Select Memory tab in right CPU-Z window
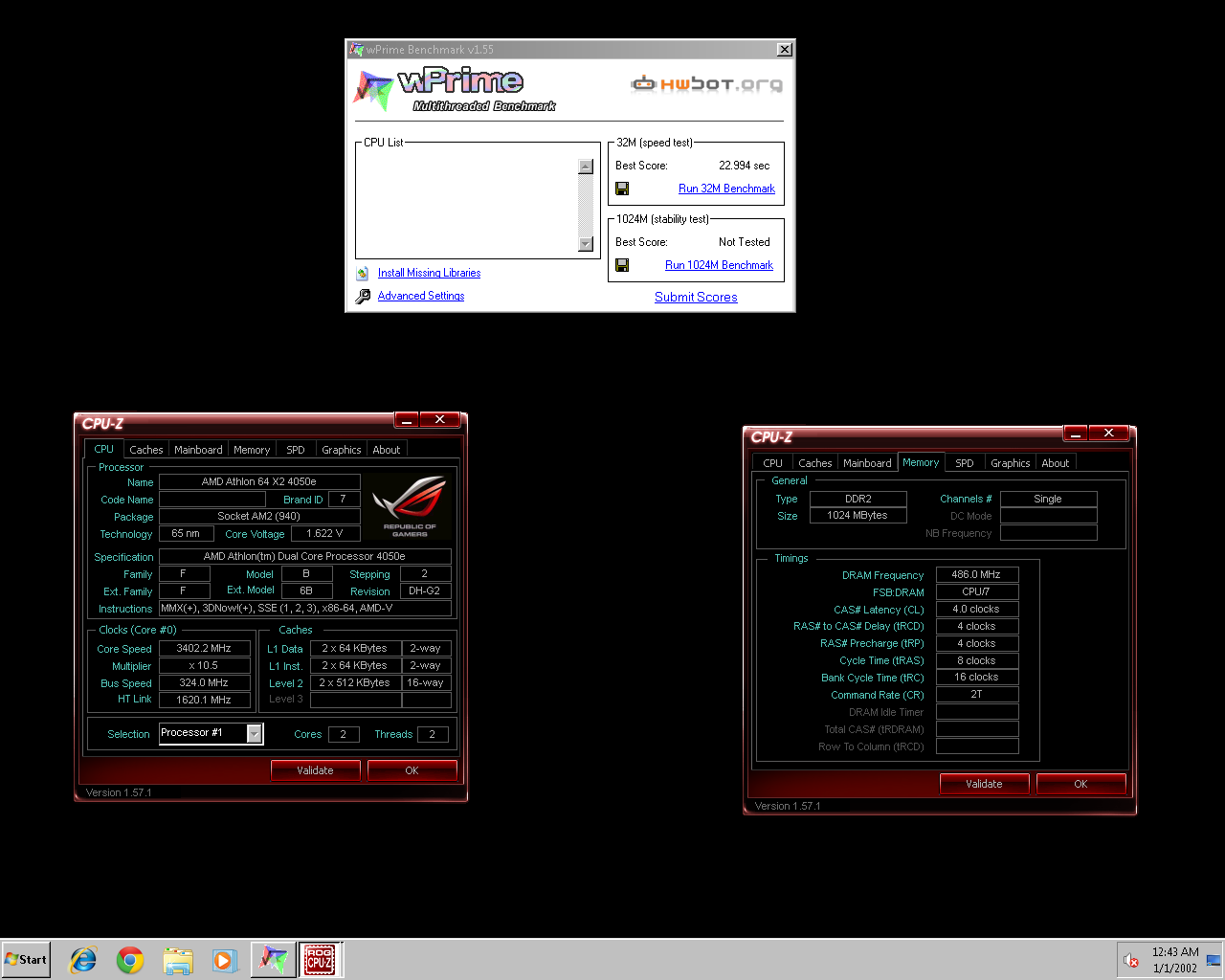 tap(921, 462)
